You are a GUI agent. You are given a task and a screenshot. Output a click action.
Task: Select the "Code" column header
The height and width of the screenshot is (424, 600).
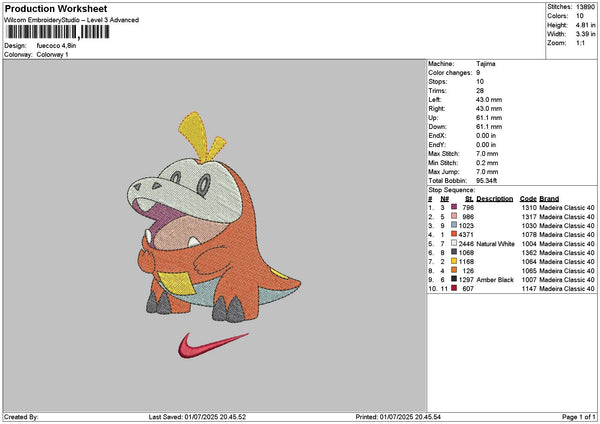[x=528, y=199]
